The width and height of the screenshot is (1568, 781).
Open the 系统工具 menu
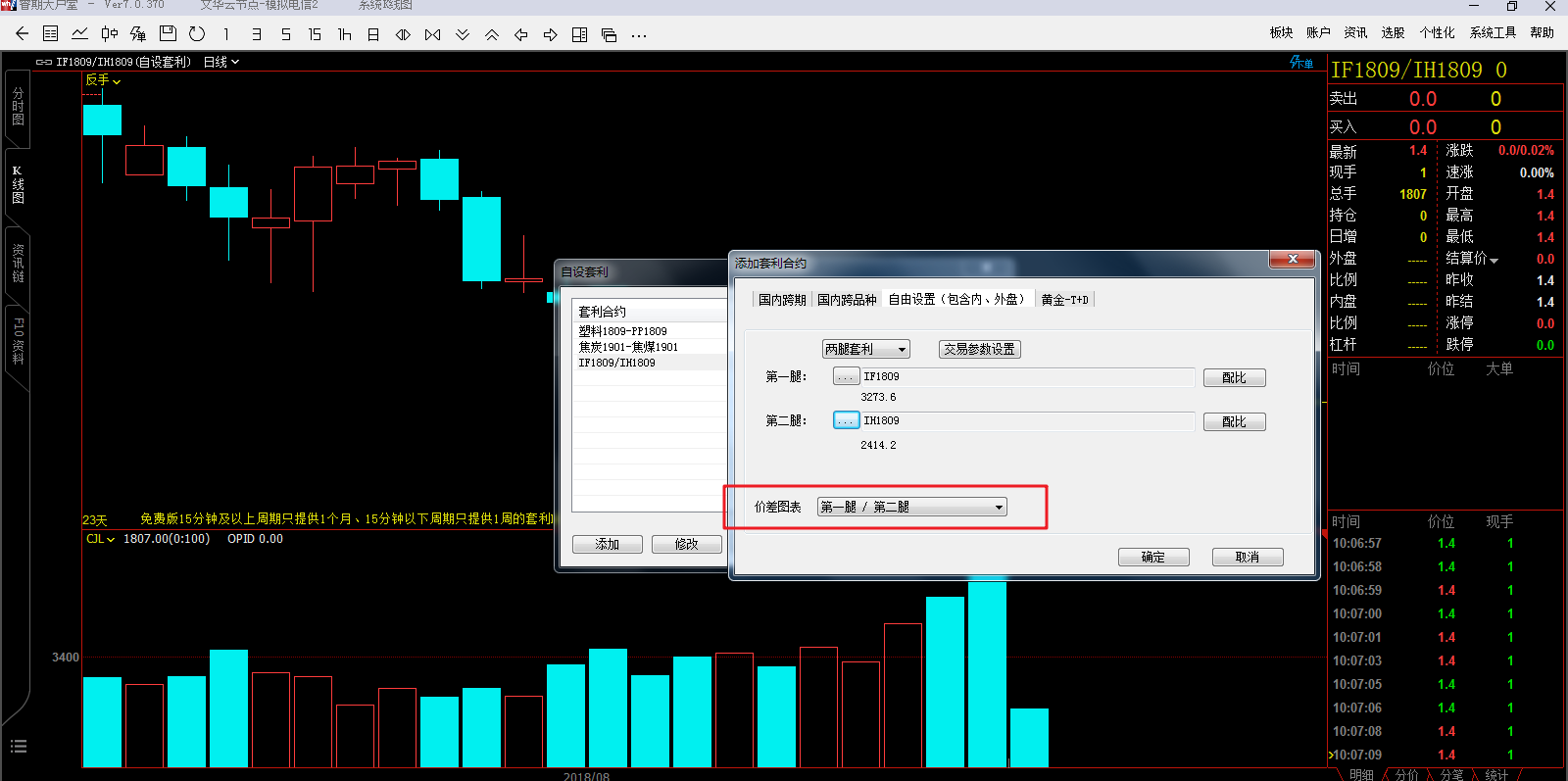[1492, 32]
